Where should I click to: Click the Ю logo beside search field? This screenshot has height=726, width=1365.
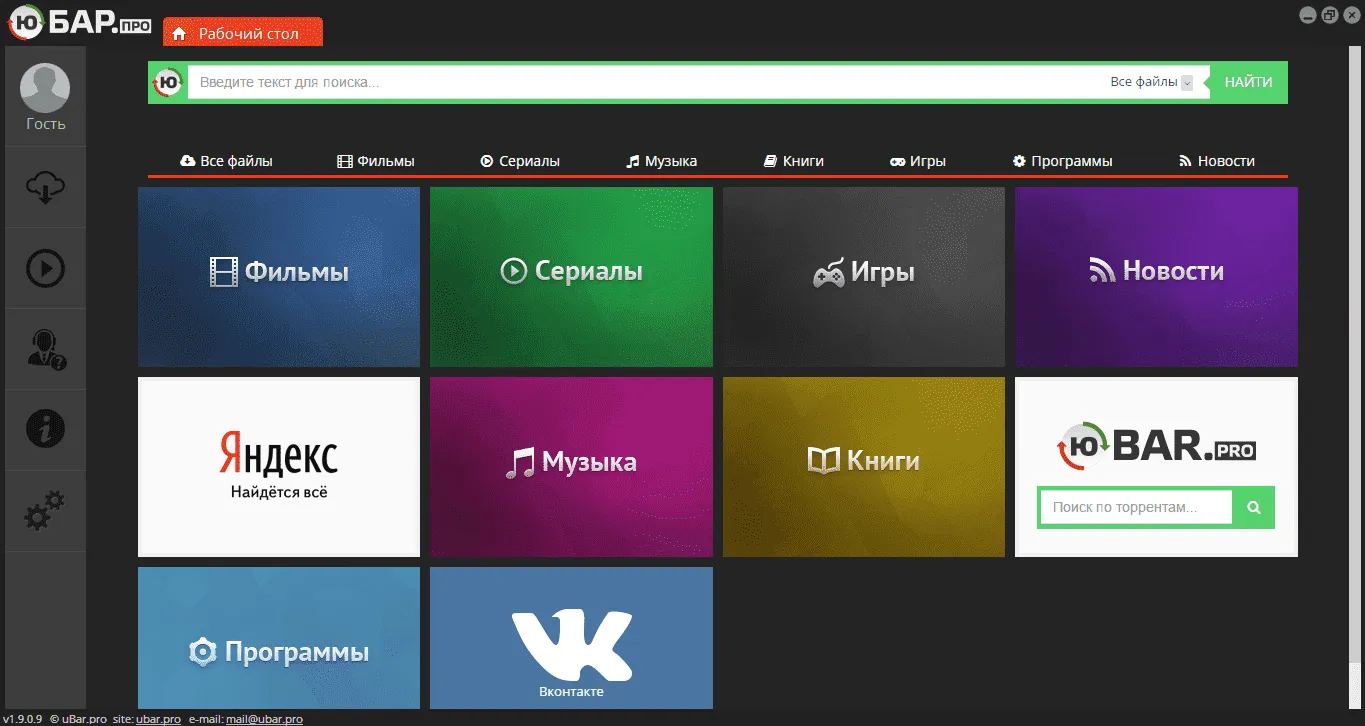pyautogui.click(x=169, y=83)
